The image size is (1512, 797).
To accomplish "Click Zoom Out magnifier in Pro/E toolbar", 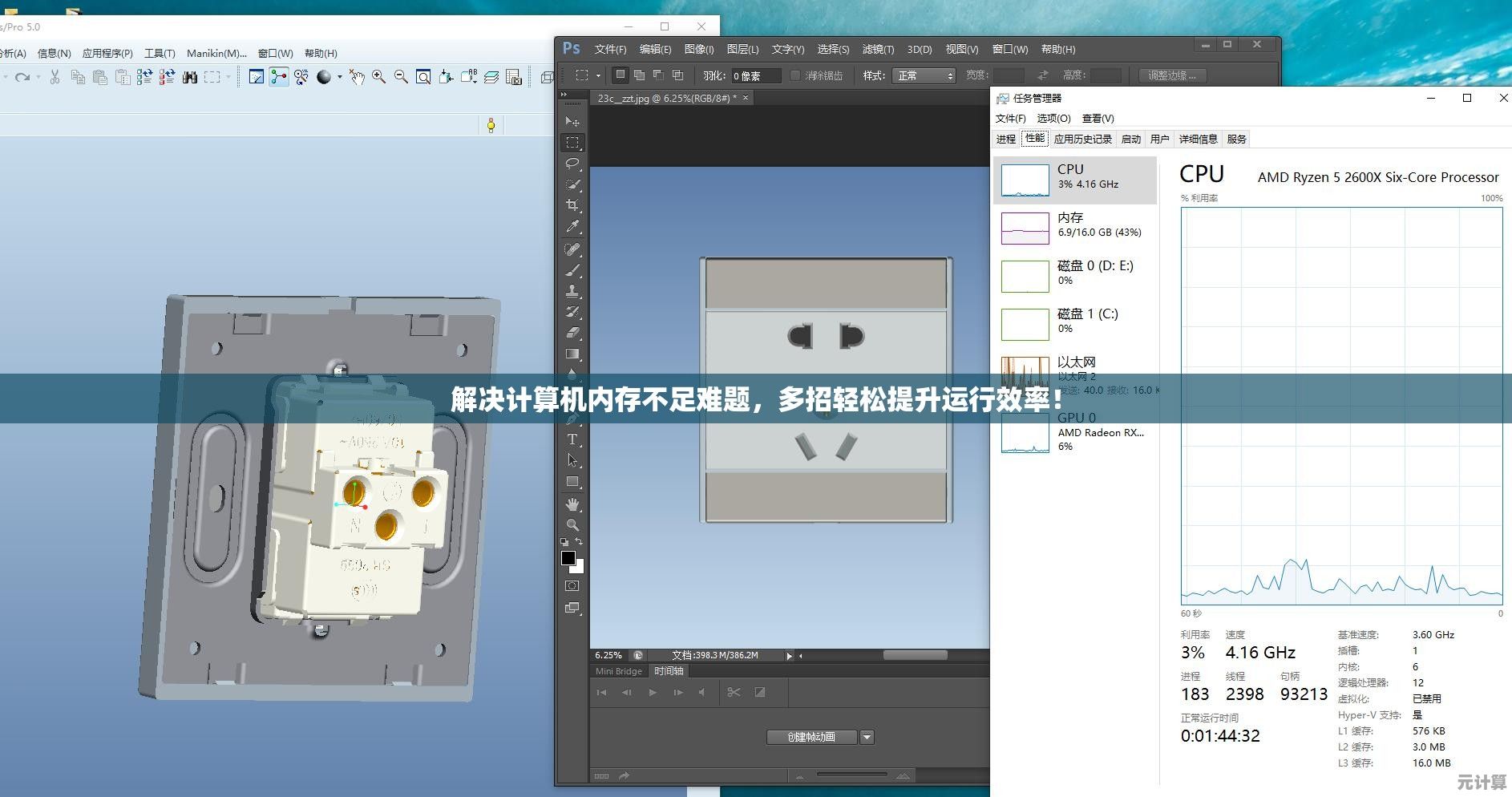I will pyautogui.click(x=401, y=77).
